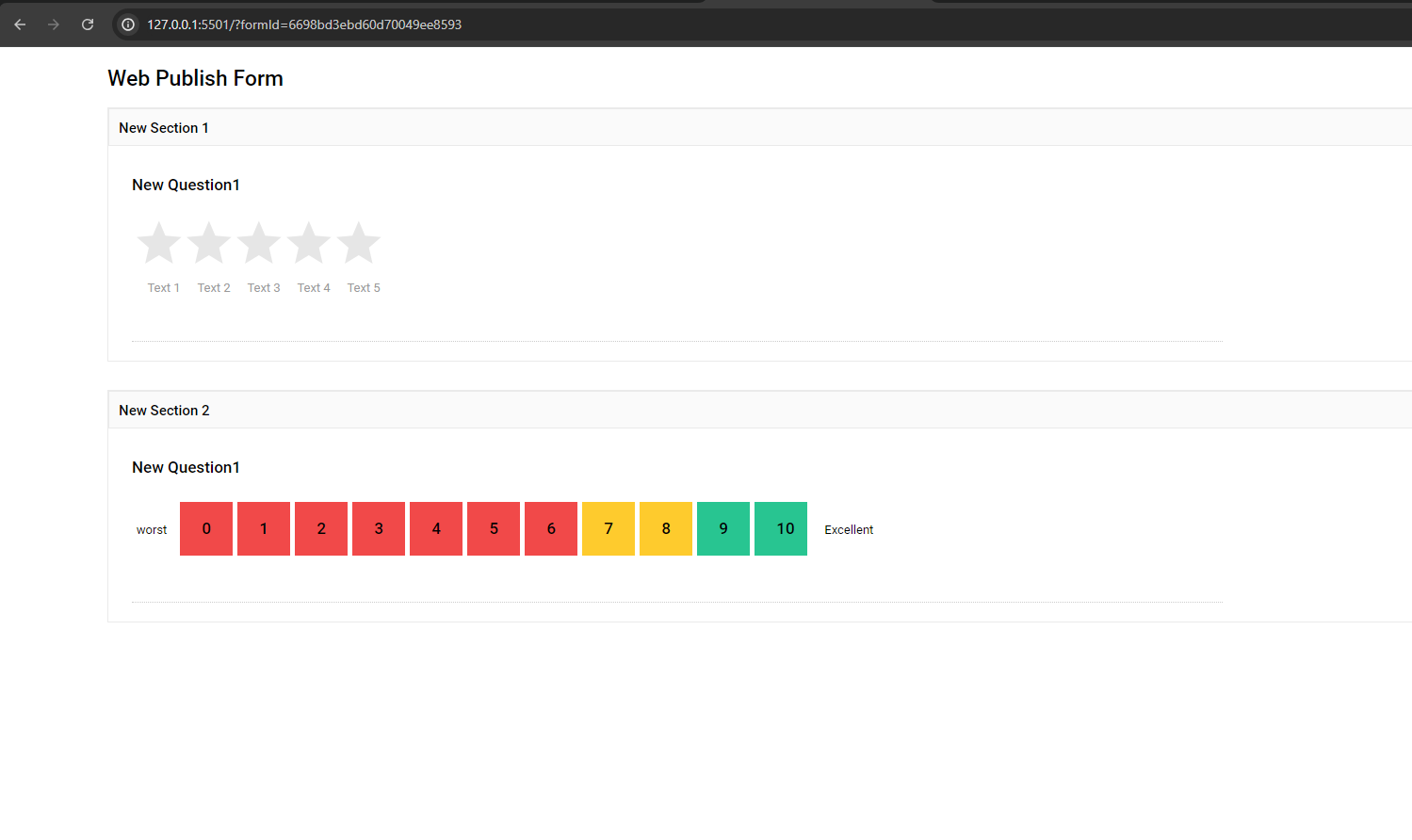Choose score 10 next to Excellent

click(x=781, y=529)
